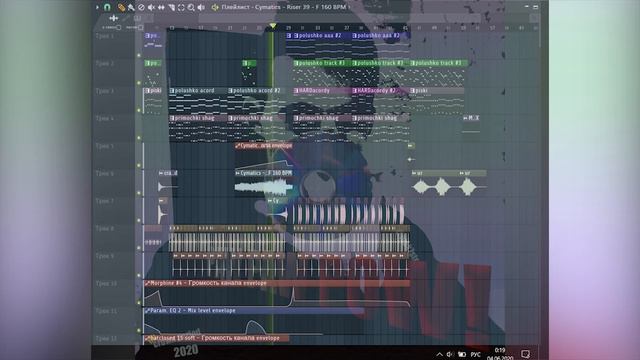
Task: Mute Трек 9 via its green LED
Action: (139, 276)
